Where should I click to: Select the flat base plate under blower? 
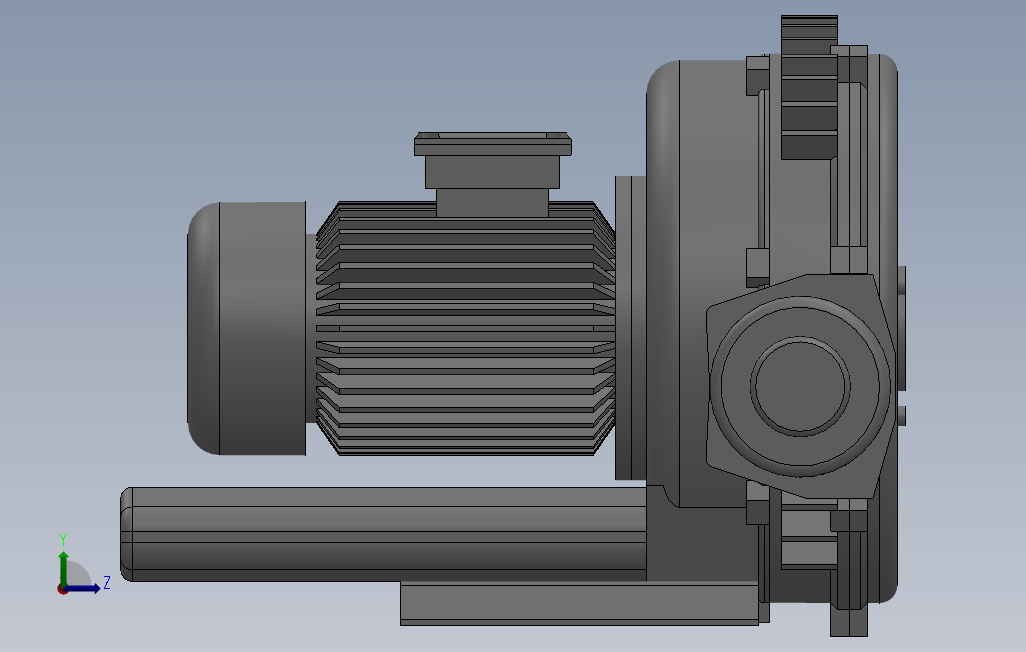pyautogui.click(x=580, y=604)
